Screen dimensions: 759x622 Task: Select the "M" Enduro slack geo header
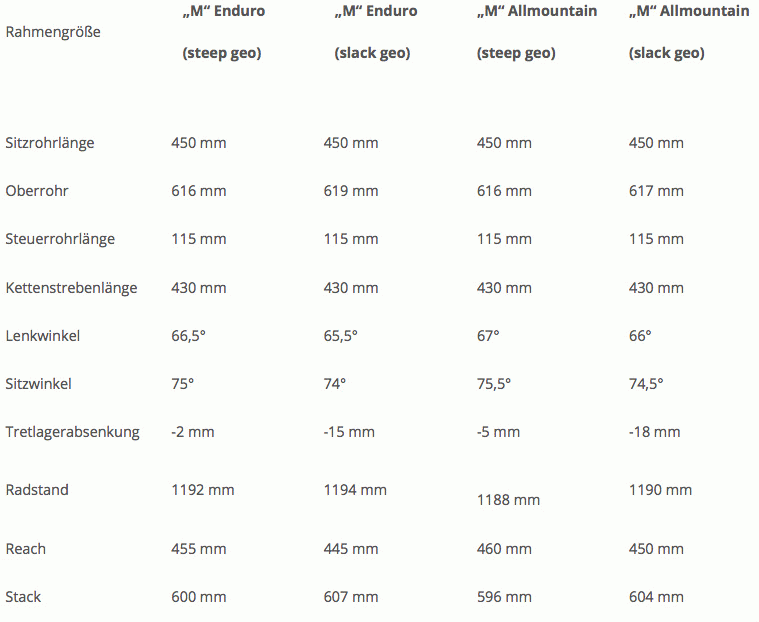tap(376, 31)
